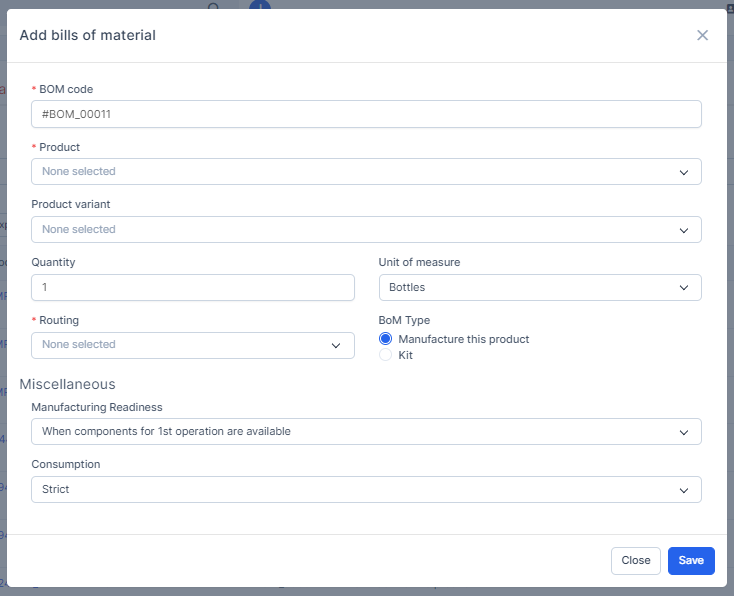Click the chevron arrow in Product variant field
The width and height of the screenshot is (734, 596).
(684, 230)
